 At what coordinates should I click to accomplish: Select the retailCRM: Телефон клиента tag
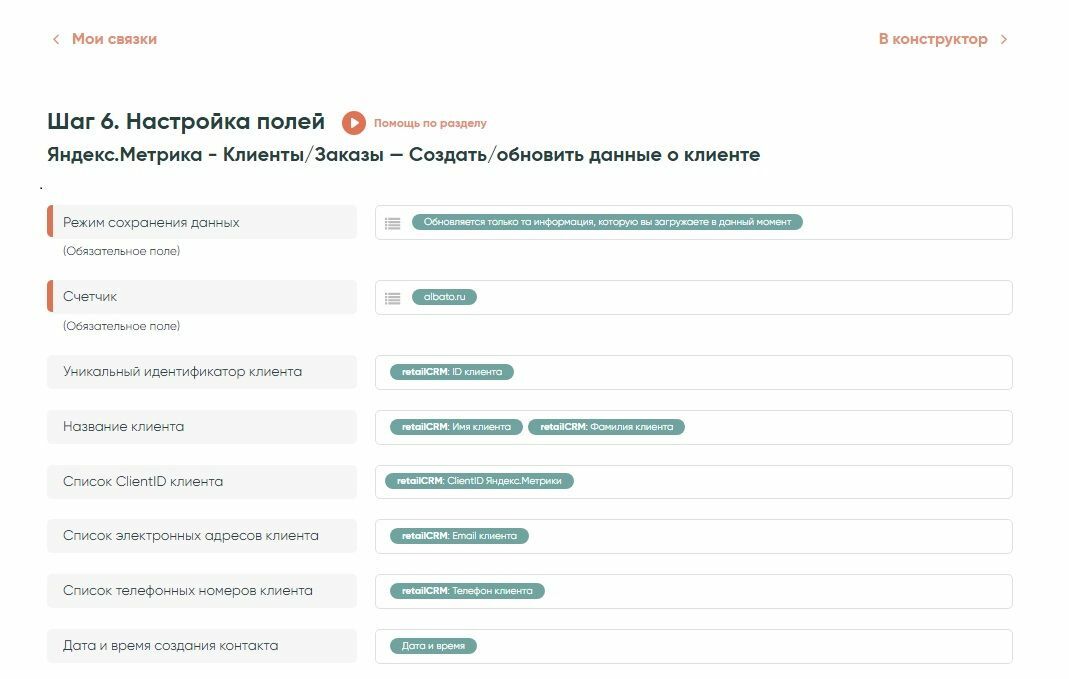(x=467, y=591)
